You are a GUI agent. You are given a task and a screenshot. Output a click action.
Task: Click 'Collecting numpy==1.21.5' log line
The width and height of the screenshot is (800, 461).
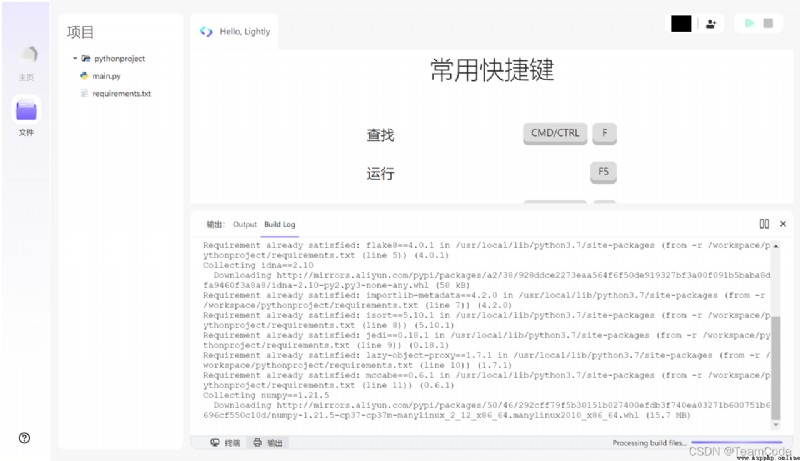pyautogui.click(x=266, y=395)
